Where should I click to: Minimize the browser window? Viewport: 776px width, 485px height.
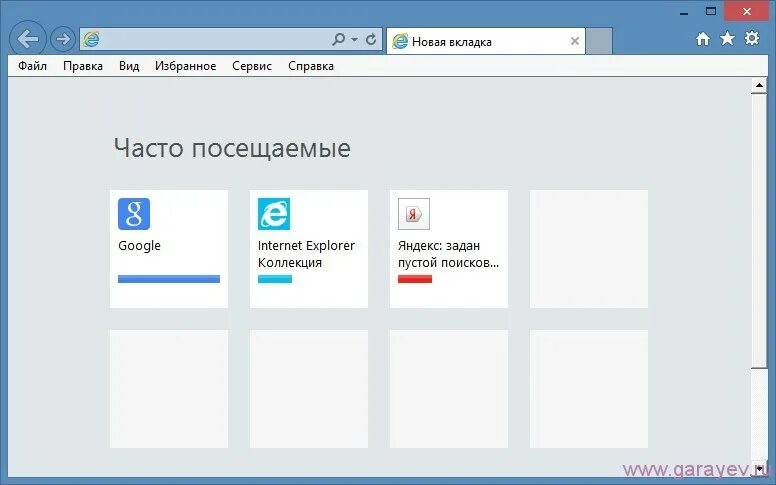point(684,12)
